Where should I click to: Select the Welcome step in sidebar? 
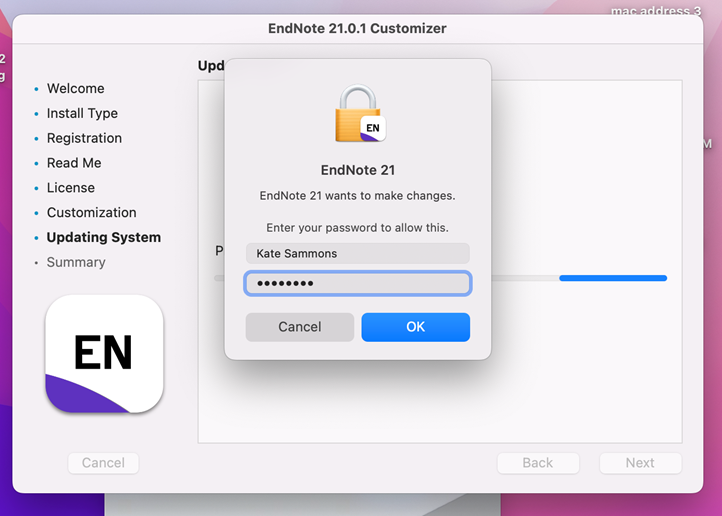pyautogui.click(x=76, y=88)
